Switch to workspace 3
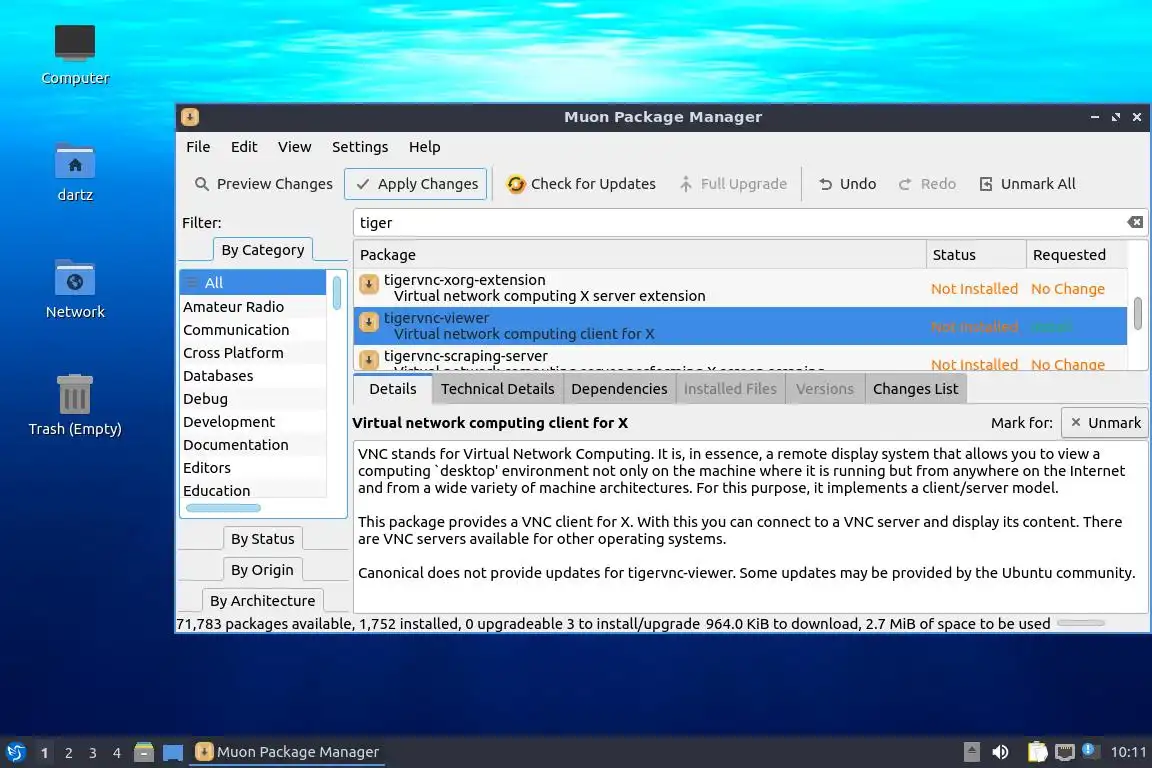 click(93, 753)
